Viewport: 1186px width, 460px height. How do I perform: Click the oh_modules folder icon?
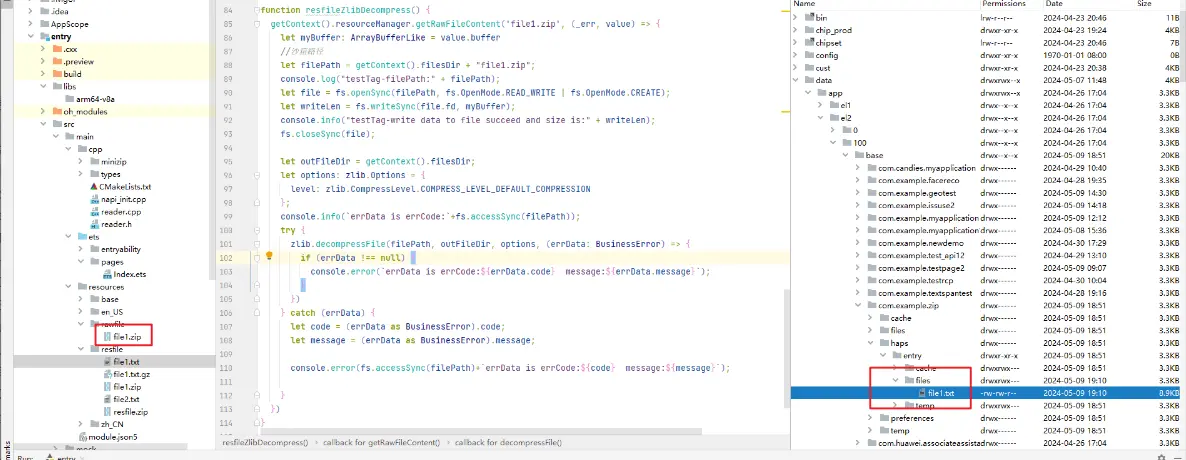57,112
